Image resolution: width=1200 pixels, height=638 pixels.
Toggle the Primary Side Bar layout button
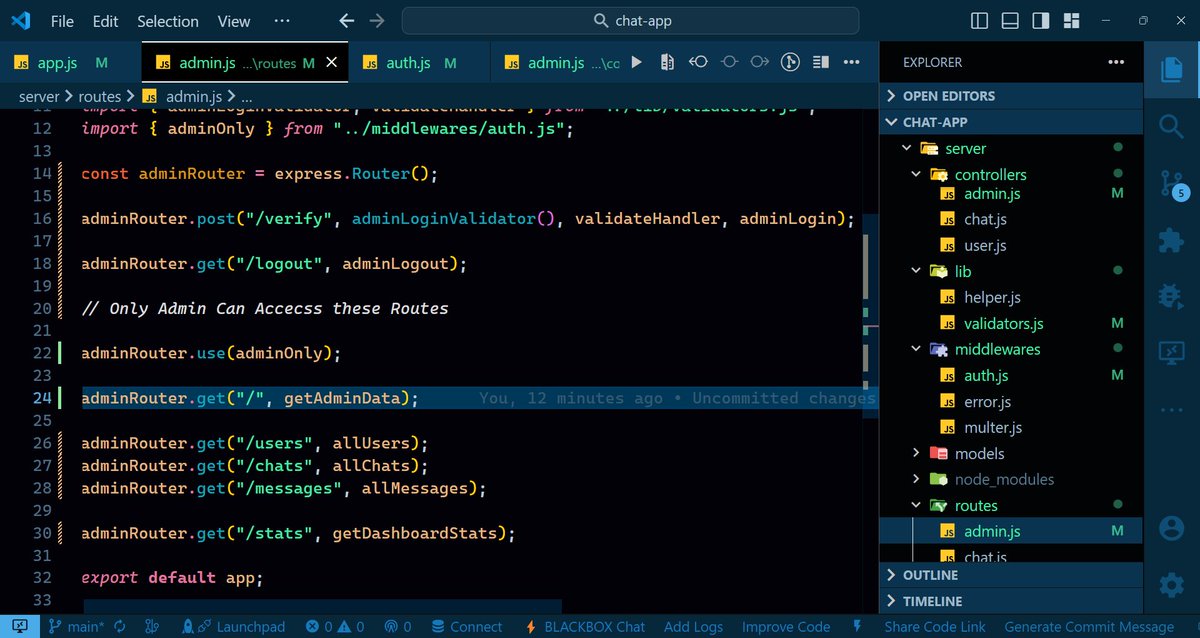[980, 20]
